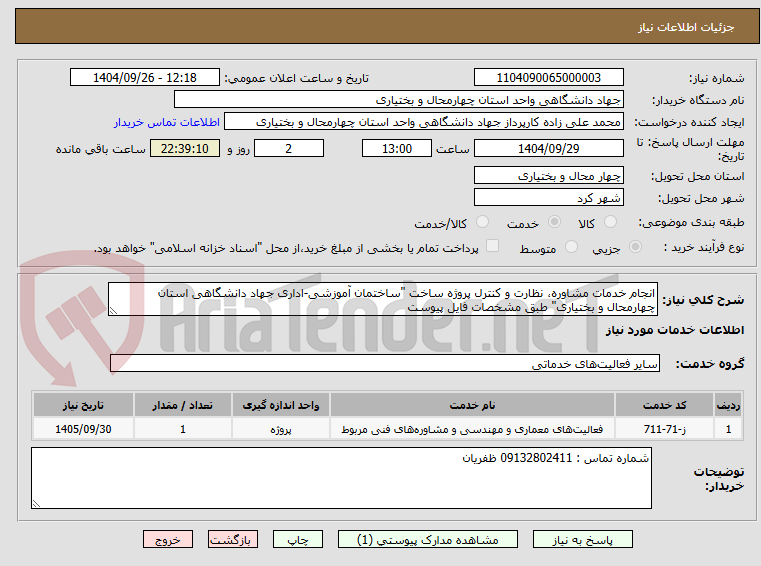Click the نام دستگاه خریدار field
This screenshot has width=761, height=566.
pos(398,100)
